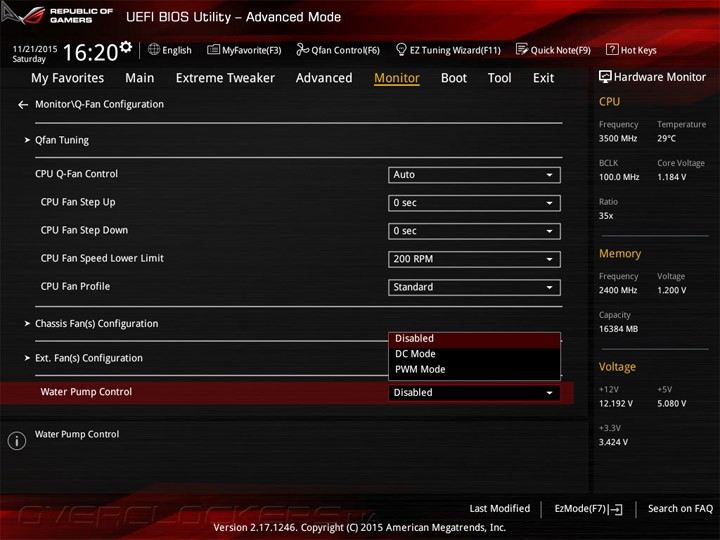720x540 pixels.
Task: Switch to the Boot tab
Action: pos(454,78)
